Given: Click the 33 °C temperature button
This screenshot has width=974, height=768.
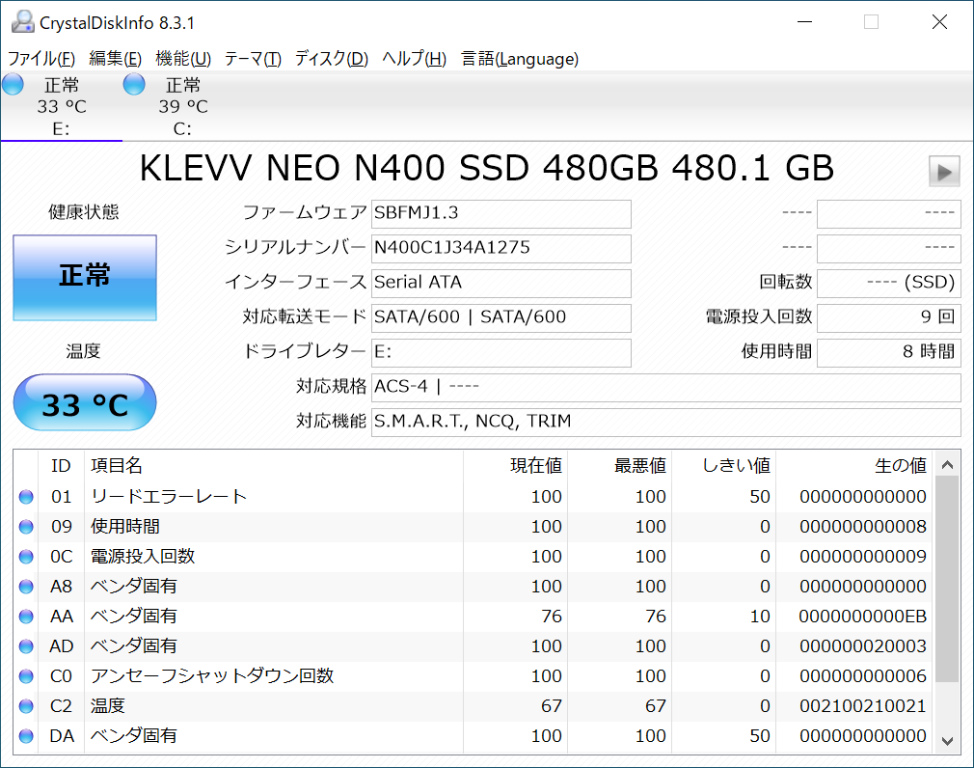Looking at the screenshot, I should tap(84, 403).
